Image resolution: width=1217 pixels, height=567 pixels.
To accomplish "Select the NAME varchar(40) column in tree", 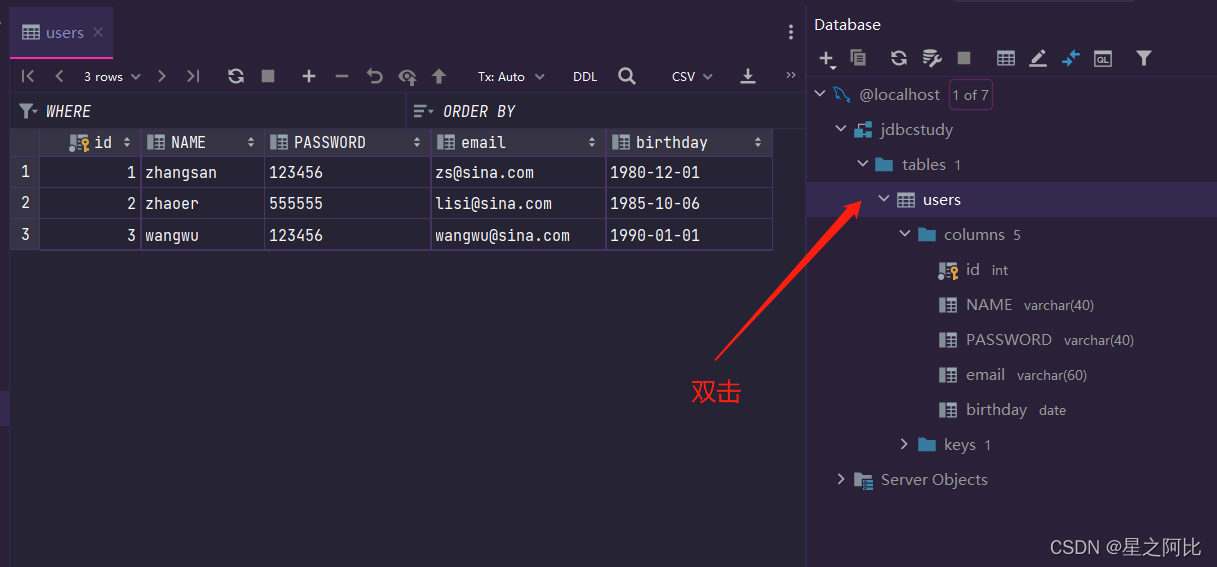I will (x=1015, y=304).
